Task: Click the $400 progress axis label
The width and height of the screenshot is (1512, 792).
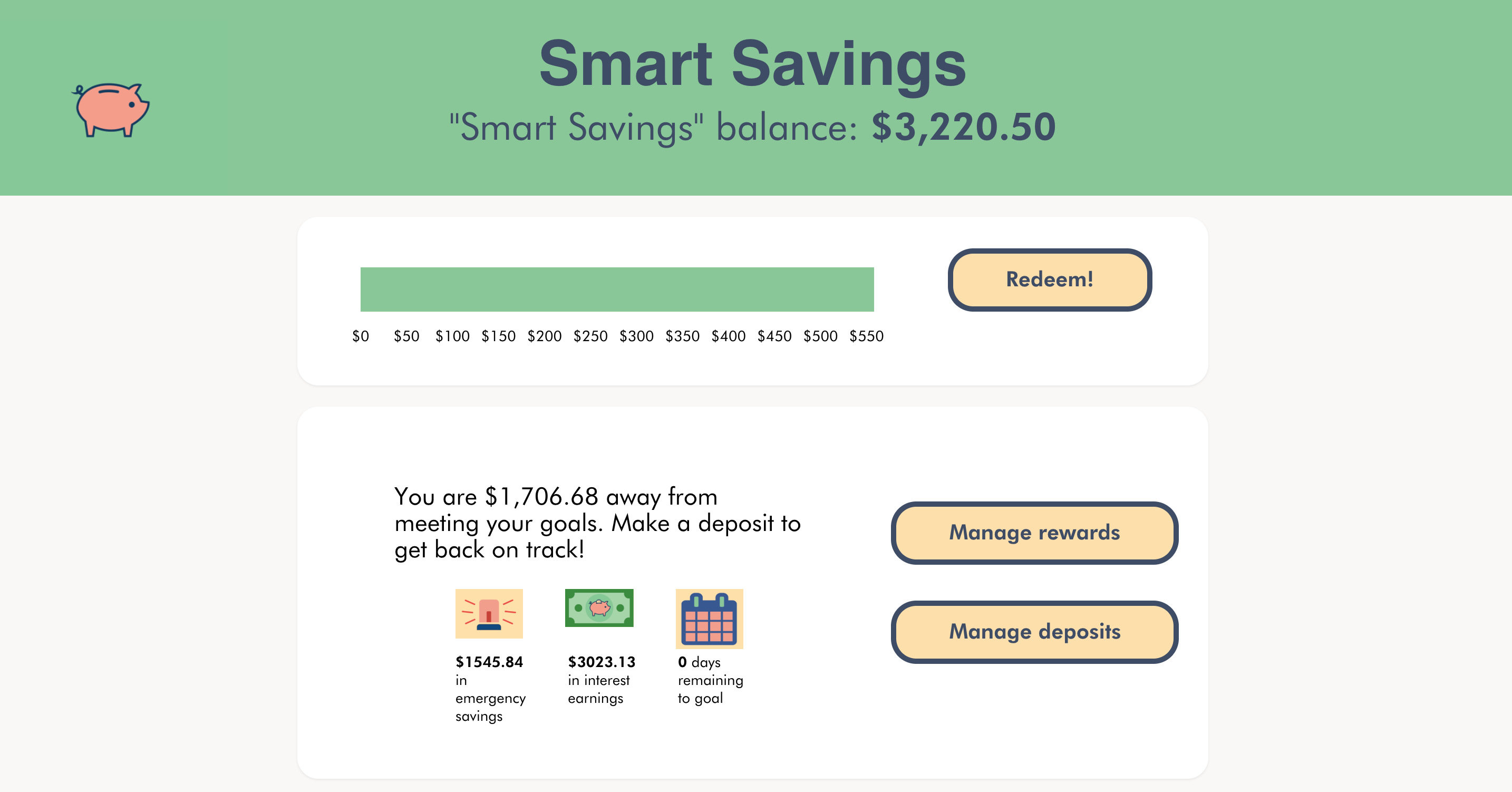Action: [729, 336]
